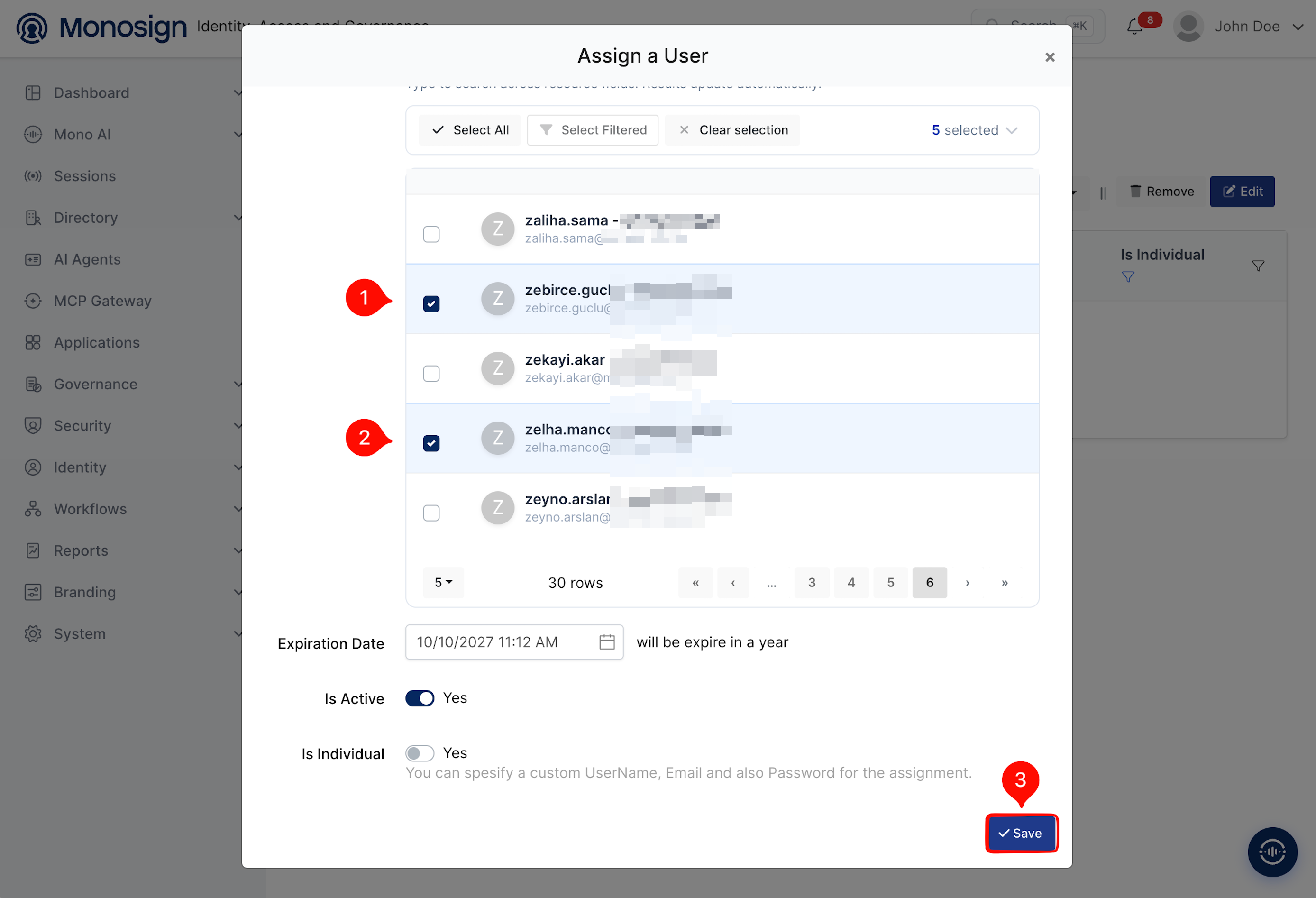Uncheck the zebirce.guclu user checkbox
Image resolution: width=1316 pixels, height=898 pixels.
431,304
